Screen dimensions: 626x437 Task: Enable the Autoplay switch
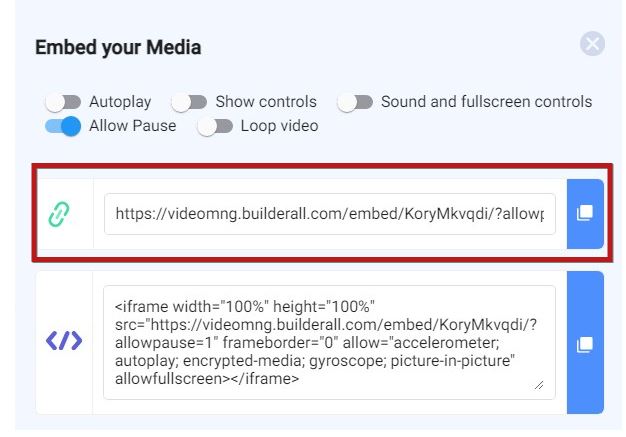pyautogui.click(x=63, y=103)
